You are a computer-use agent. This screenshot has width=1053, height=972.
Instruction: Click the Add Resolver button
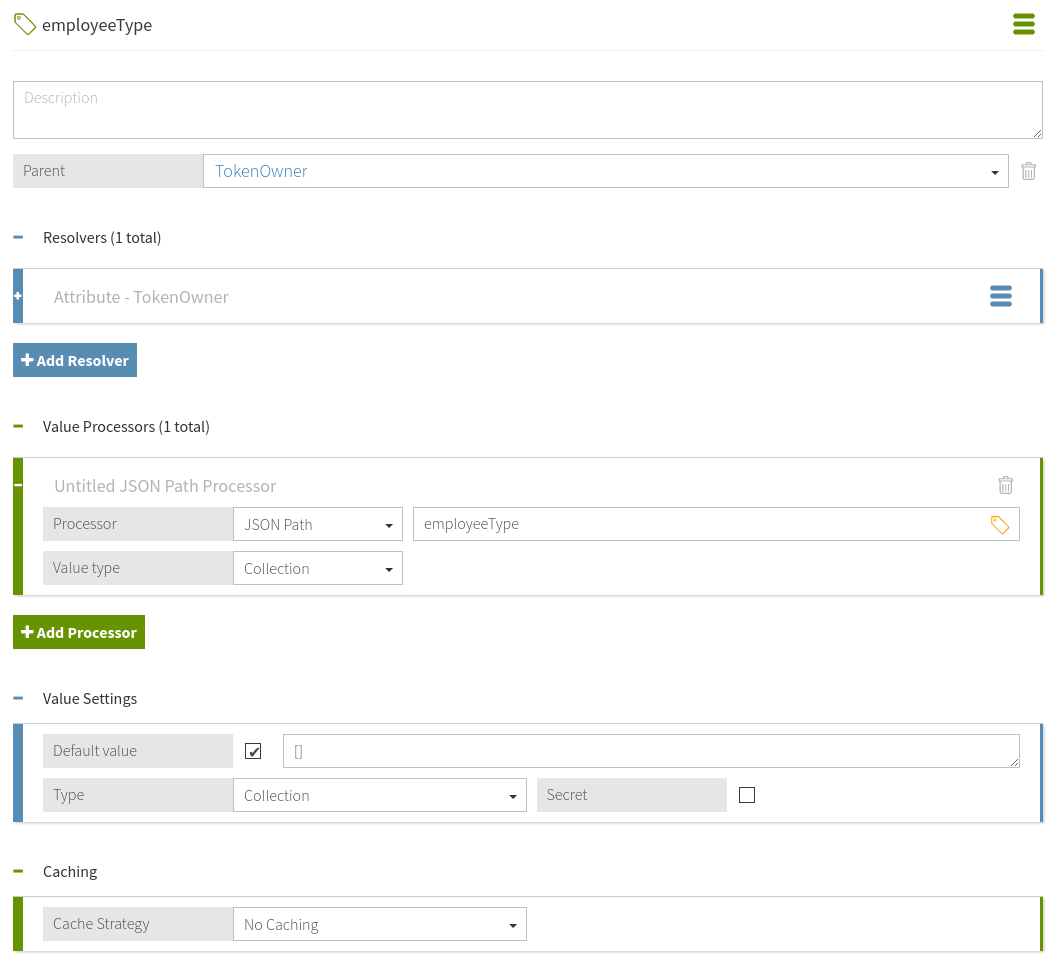click(75, 360)
